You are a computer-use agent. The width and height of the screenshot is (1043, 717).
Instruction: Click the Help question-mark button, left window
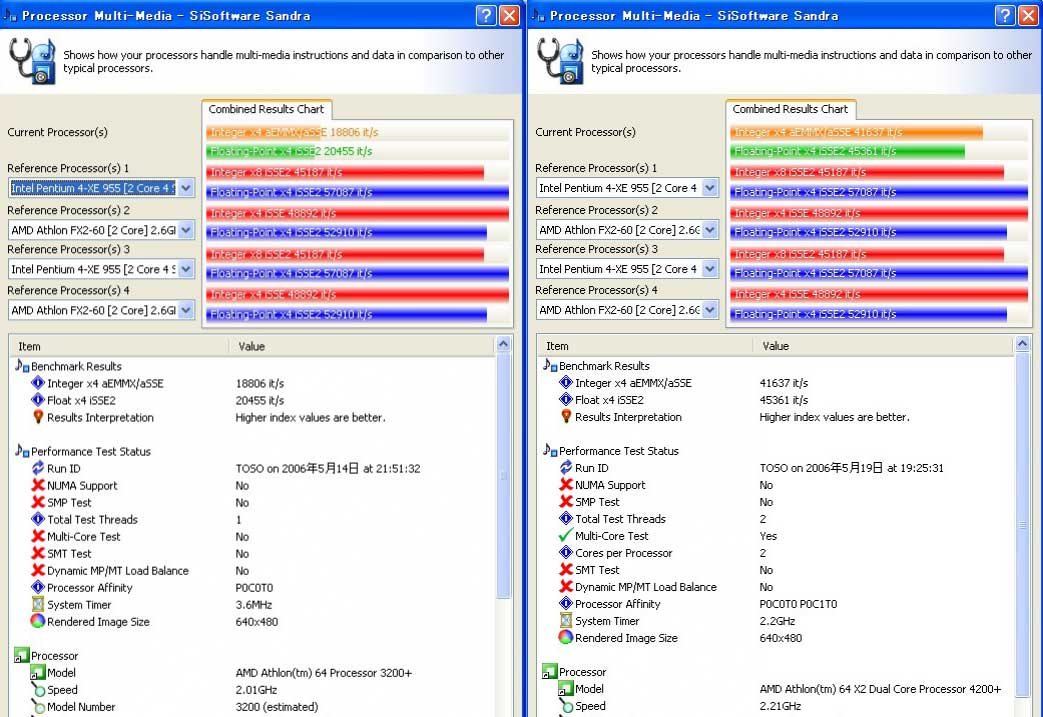(x=486, y=15)
